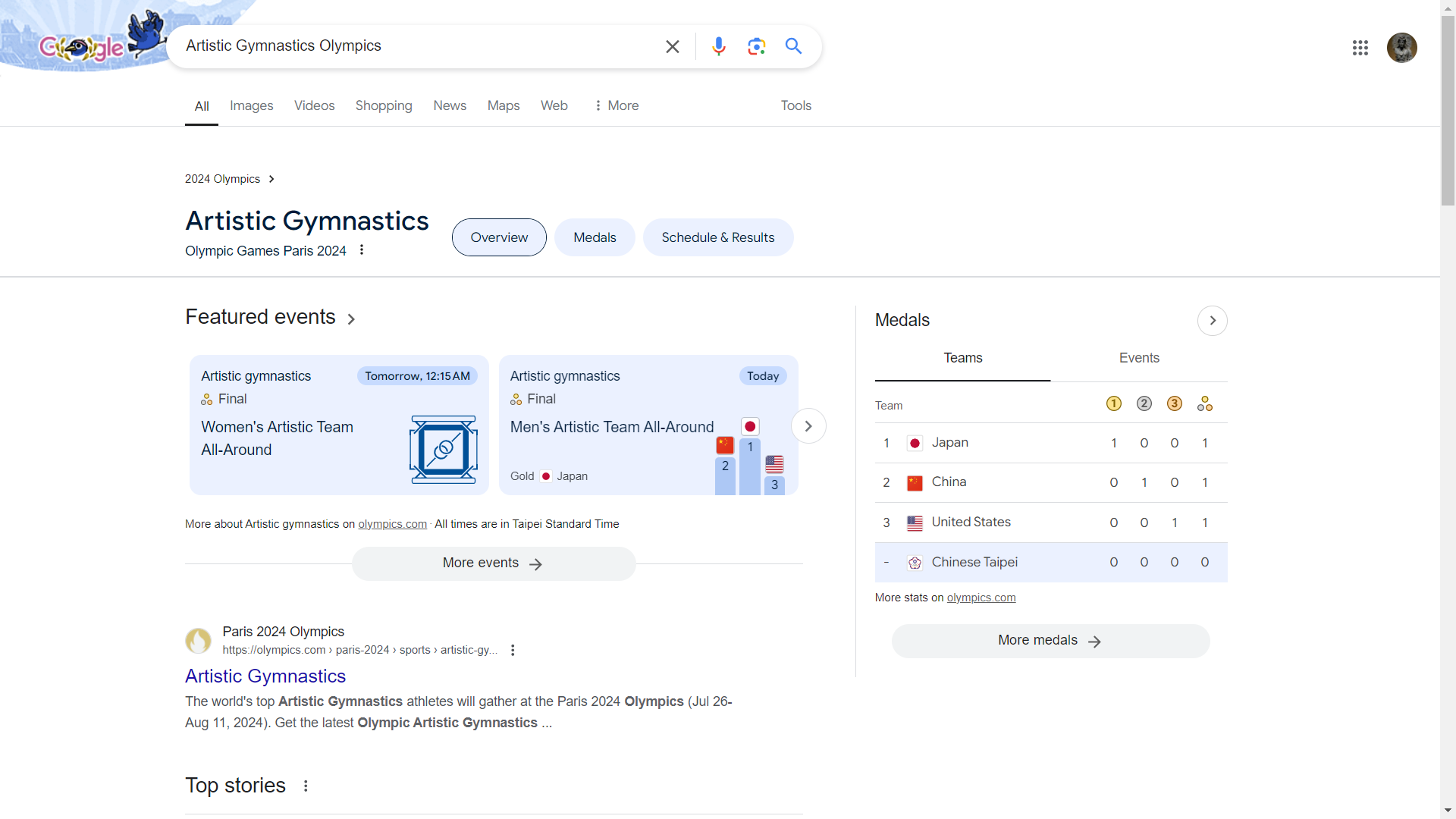This screenshot has width=1456, height=819.
Task: Open the More search filters dropdown
Action: point(617,105)
